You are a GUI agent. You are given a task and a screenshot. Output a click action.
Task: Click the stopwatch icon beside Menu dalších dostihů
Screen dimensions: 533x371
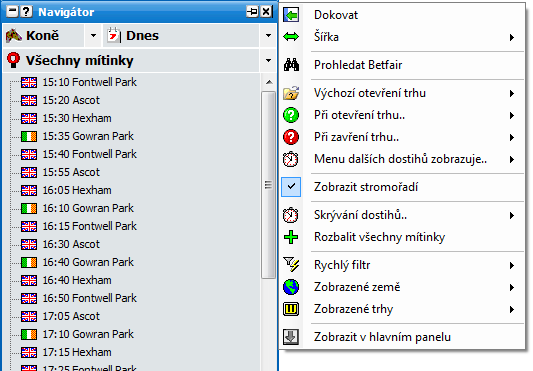[x=291, y=159]
